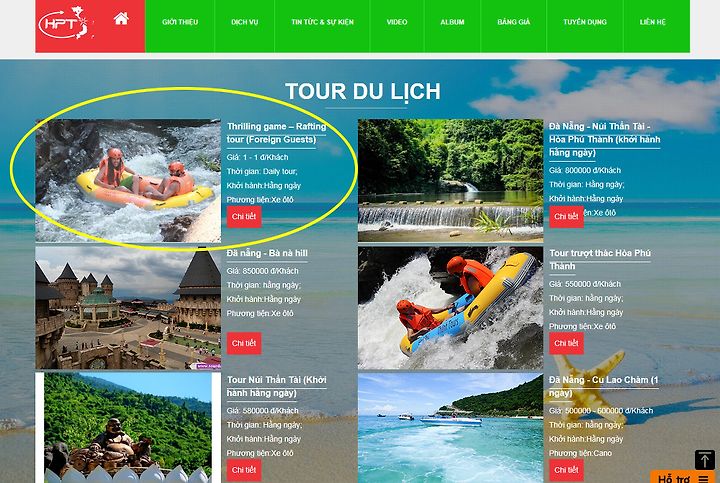Open Liên Hệ contact page
The image size is (720, 483).
coord(652,22)
